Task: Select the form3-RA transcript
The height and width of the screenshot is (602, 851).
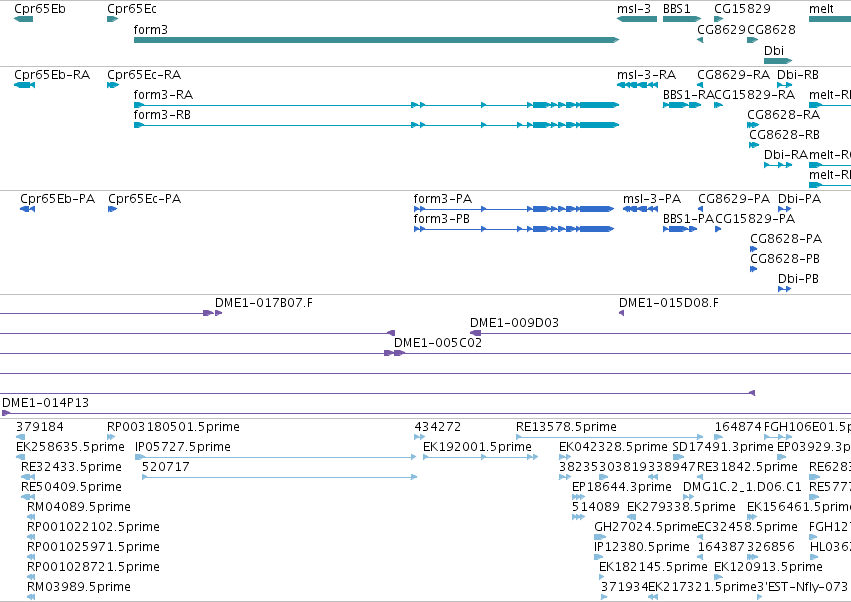Action: coord(376,105)
